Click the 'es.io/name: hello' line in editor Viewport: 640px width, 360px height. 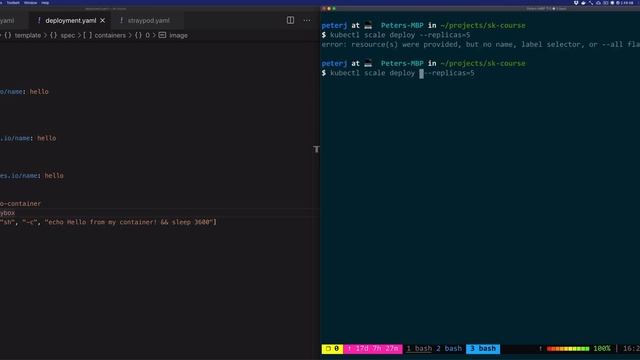(x=32, y=176)
